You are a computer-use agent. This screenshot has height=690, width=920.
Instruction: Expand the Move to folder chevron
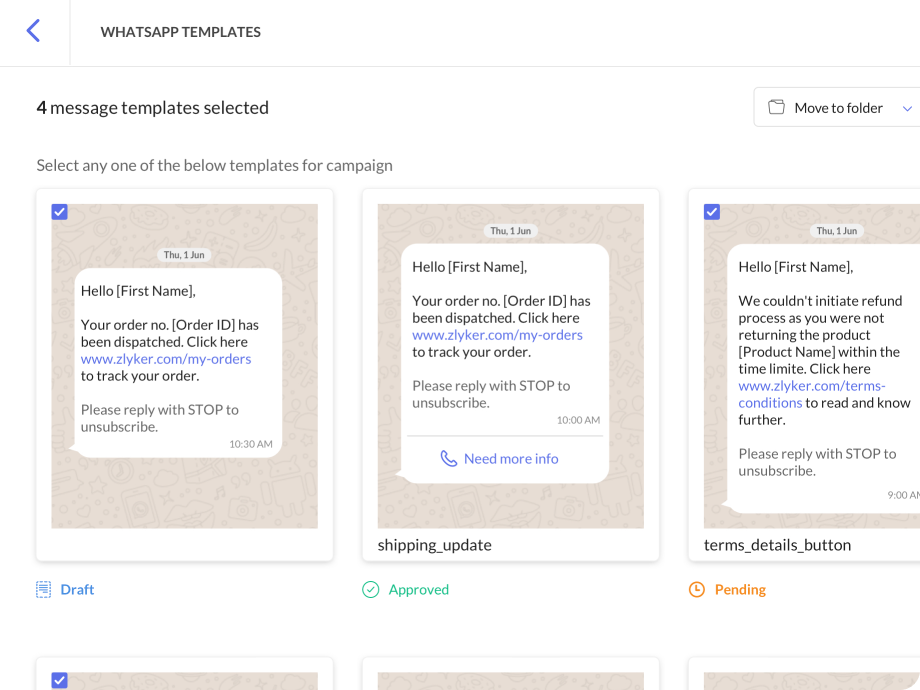pos(907,108)
